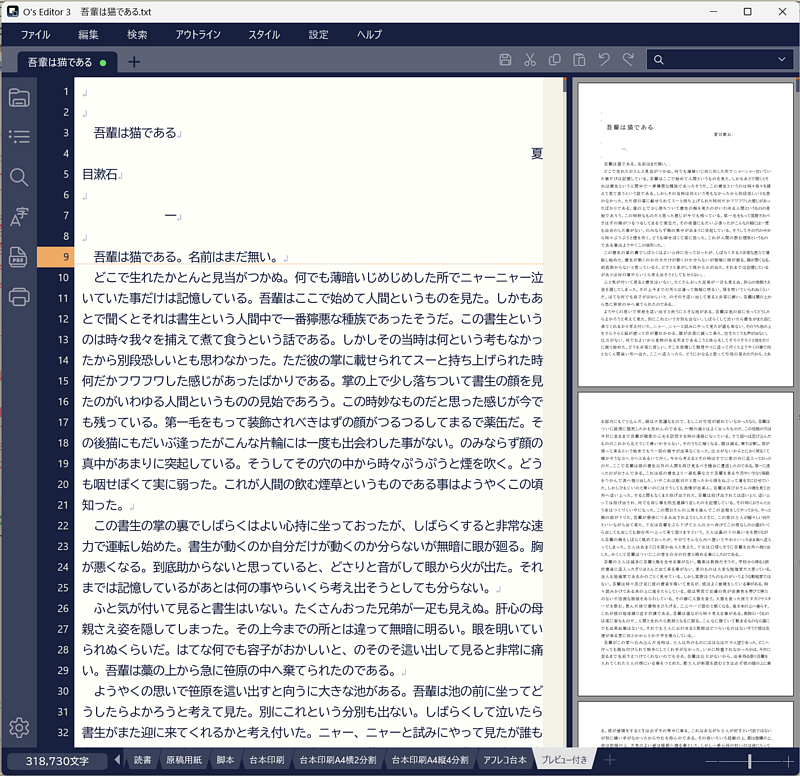Click the title text 吾輩は猫である on line 3

pos(135,133)
